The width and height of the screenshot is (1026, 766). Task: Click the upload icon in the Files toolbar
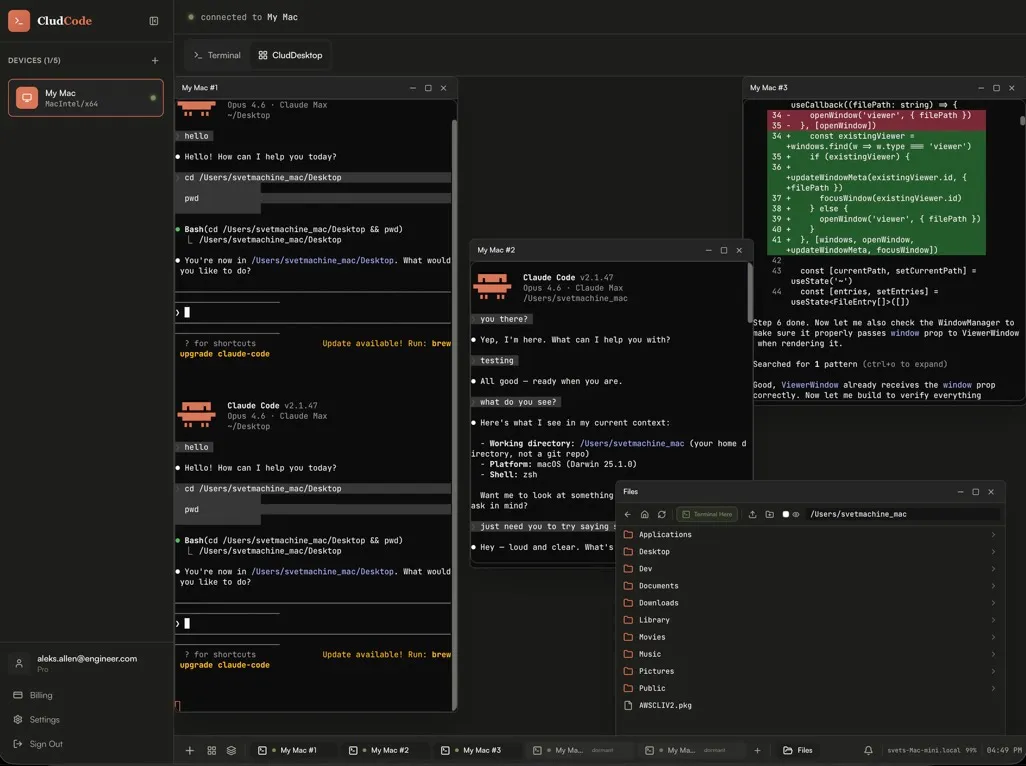pos(752,513)
